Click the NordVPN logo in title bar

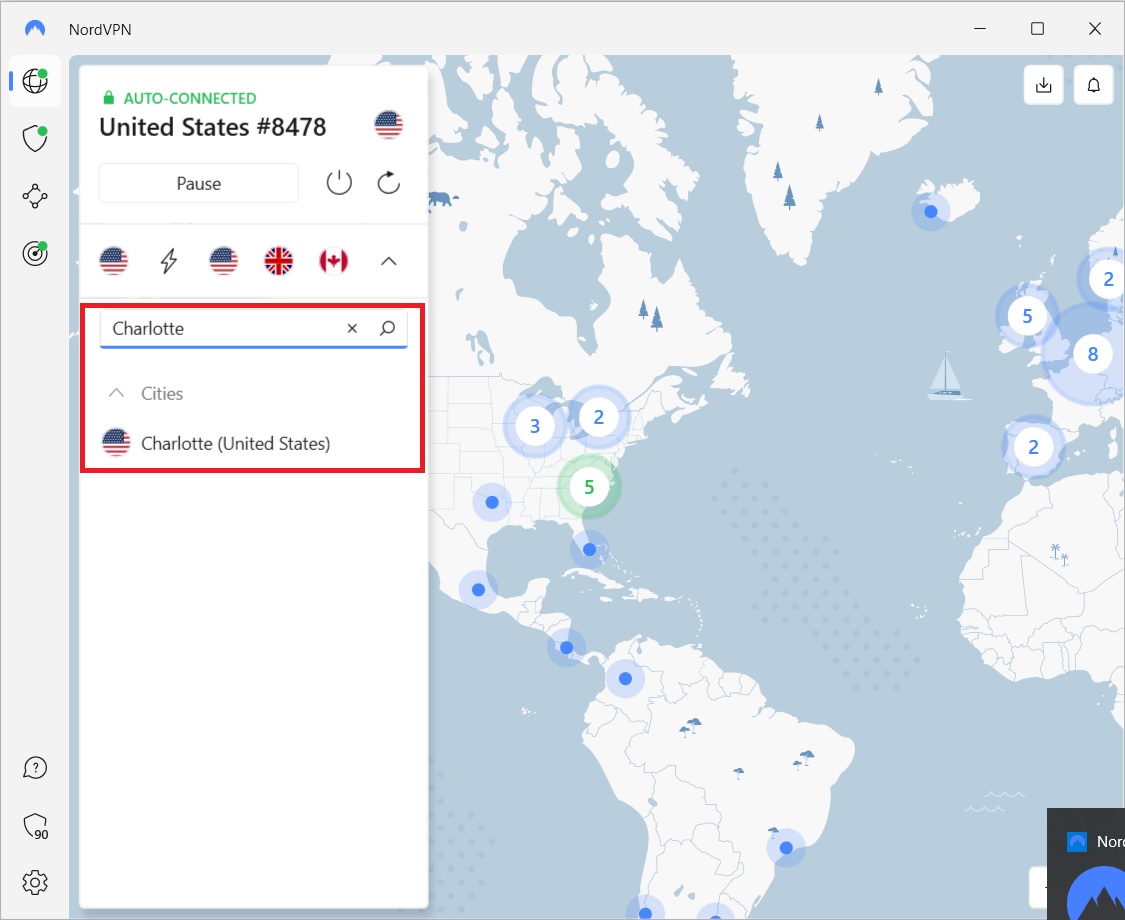[x=34, y=29]
